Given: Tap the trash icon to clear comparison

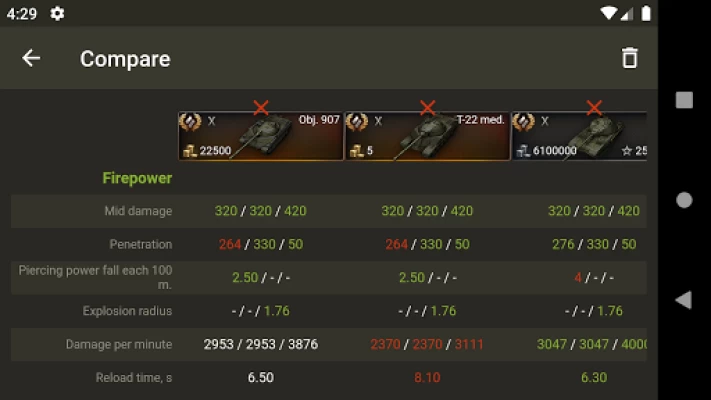Looking at the screenshot, I should click(x=629, y=58).
